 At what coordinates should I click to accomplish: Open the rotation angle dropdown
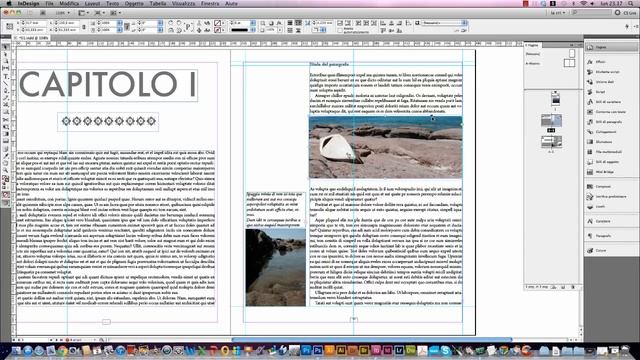click(160, 23)
